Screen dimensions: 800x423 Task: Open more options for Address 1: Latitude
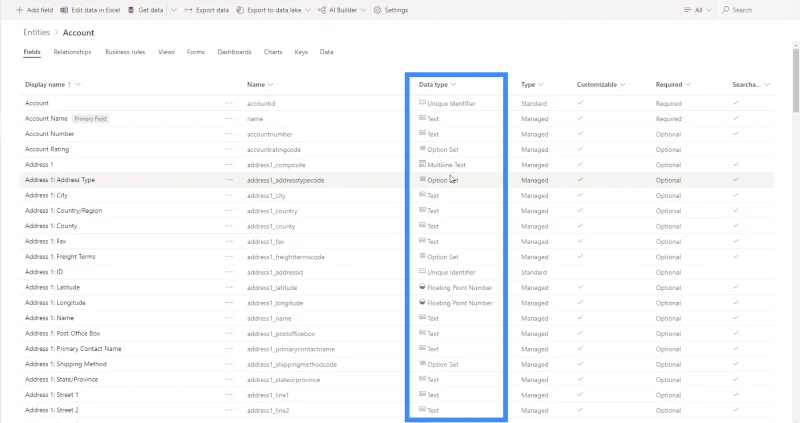pos(229,287)
